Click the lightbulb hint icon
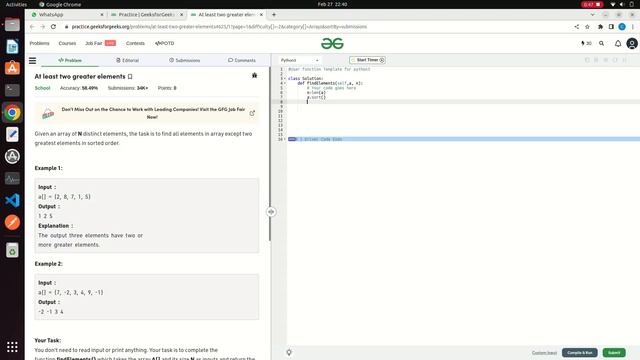Viewport: 640px width, 360px height. (x=289, y=352)
